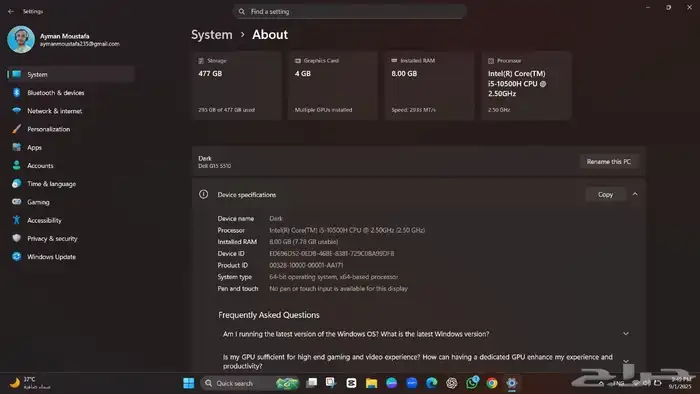Click the Product ID value 00328-10000-00001-AA171

click(306, 265)
